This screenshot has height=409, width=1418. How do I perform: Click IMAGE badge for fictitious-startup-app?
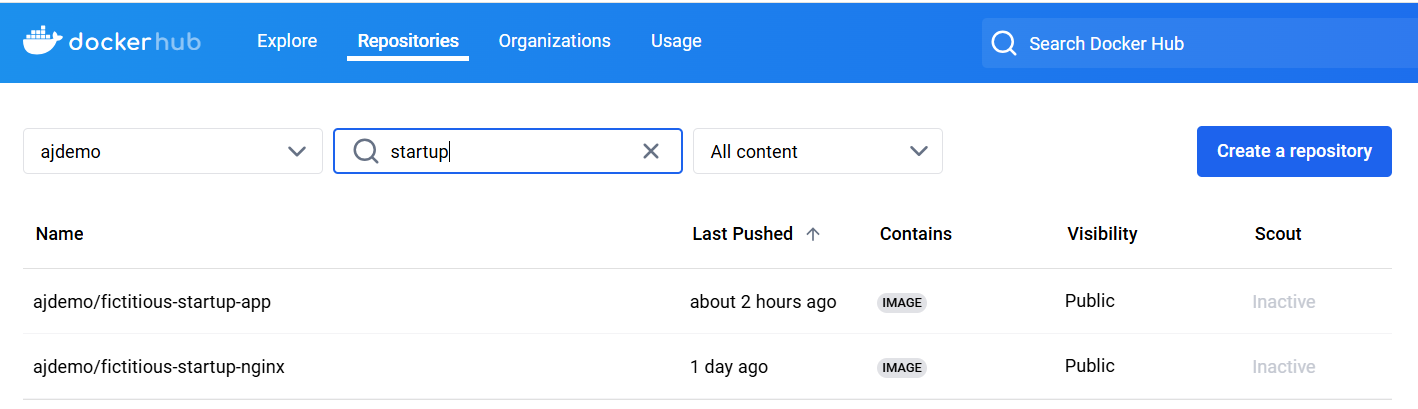[x=902, y=303]
